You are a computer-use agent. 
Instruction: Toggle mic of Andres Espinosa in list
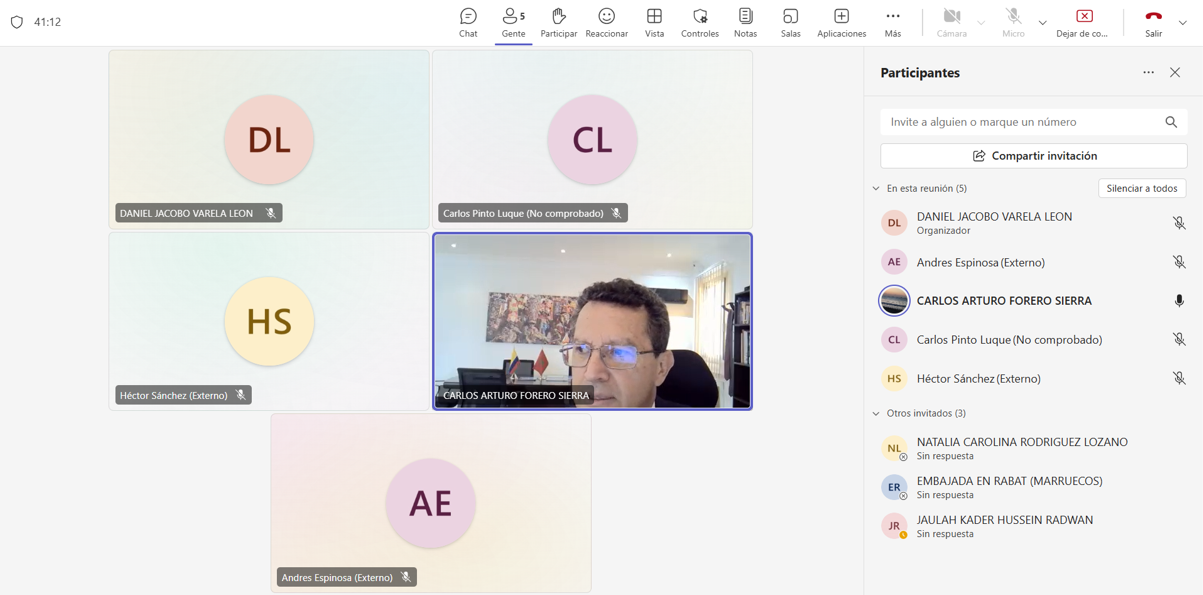(1179, 262)
